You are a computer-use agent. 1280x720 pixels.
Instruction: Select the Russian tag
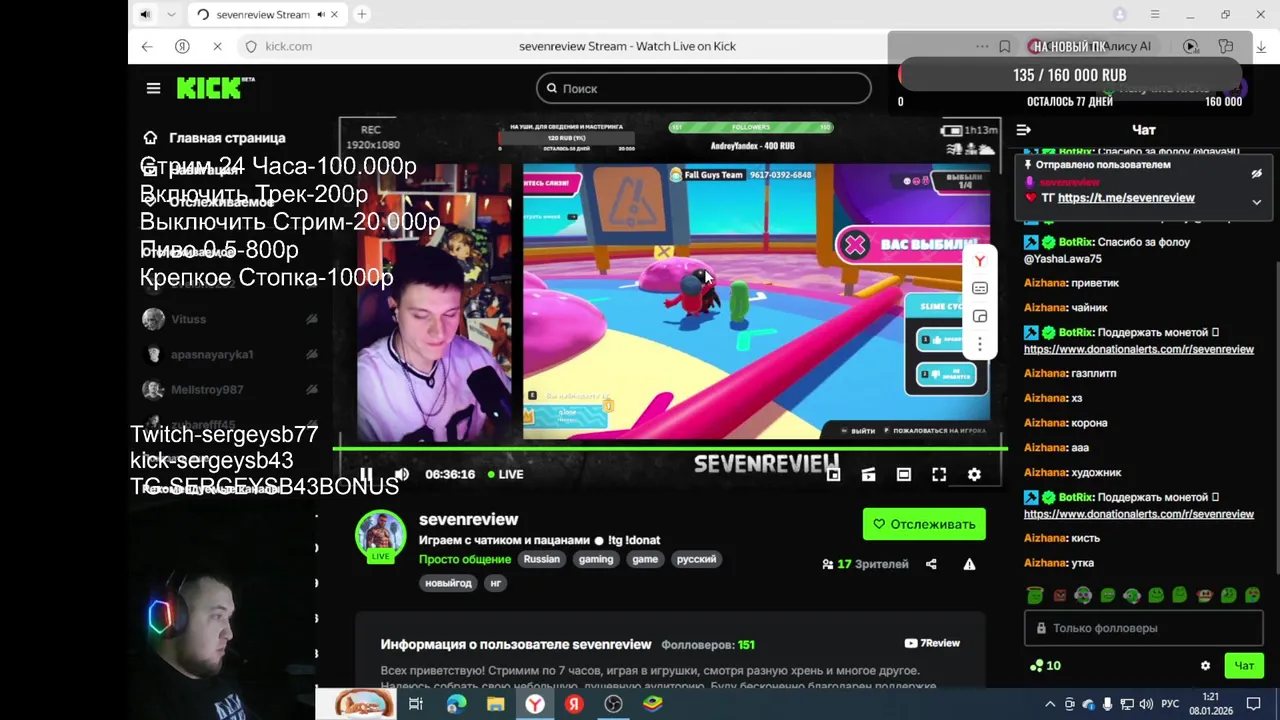541,559
